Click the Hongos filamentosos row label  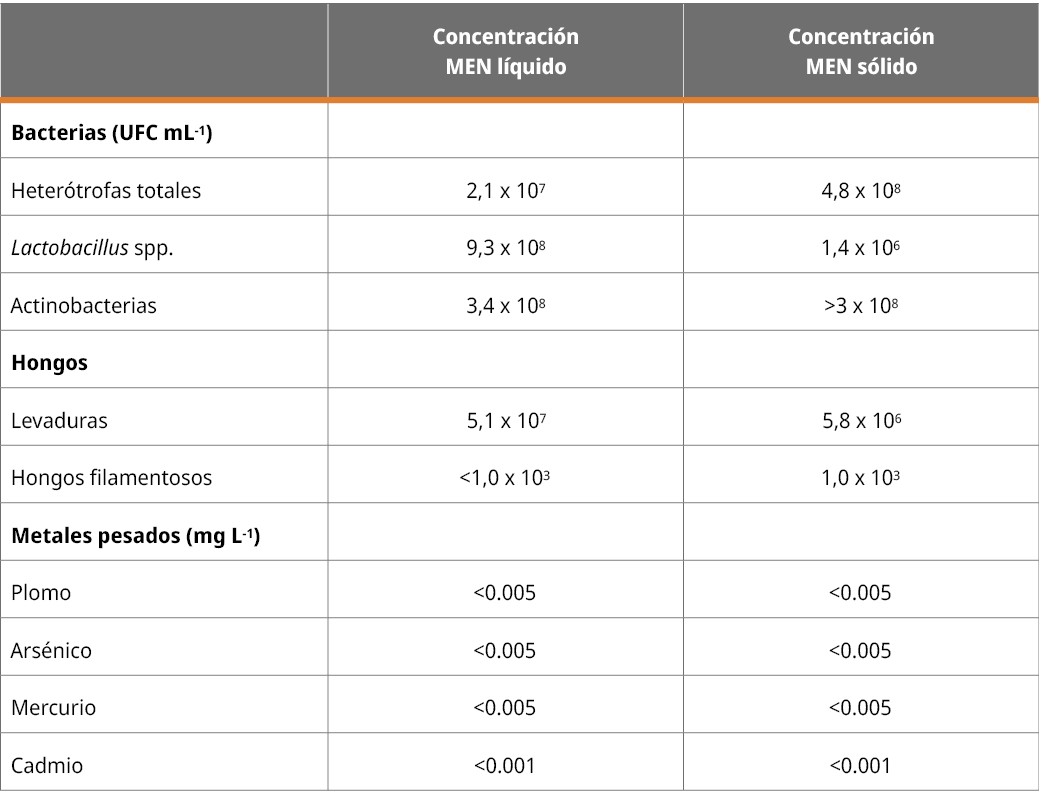[112, 478]
